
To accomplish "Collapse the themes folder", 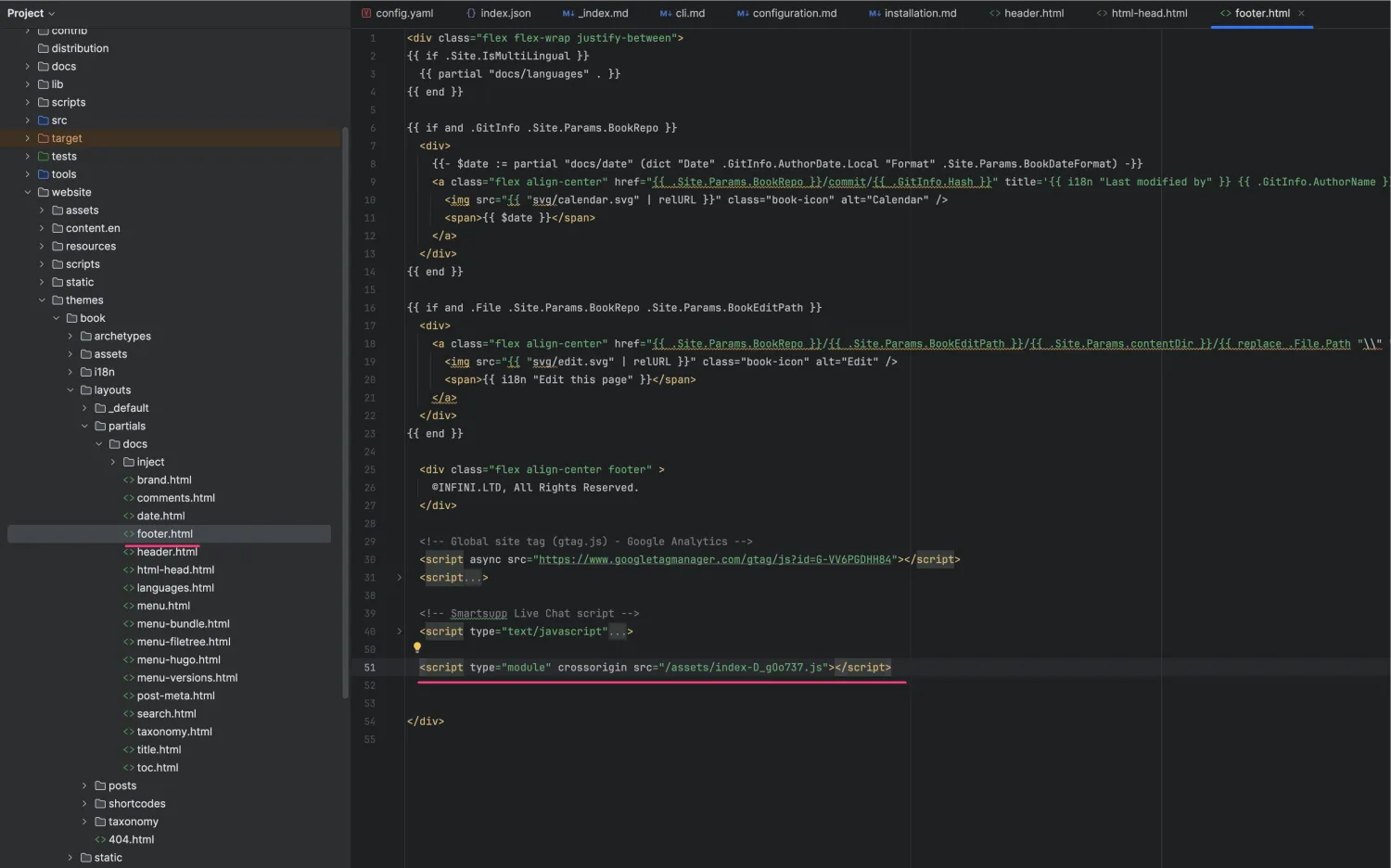I will click(42, 300).
